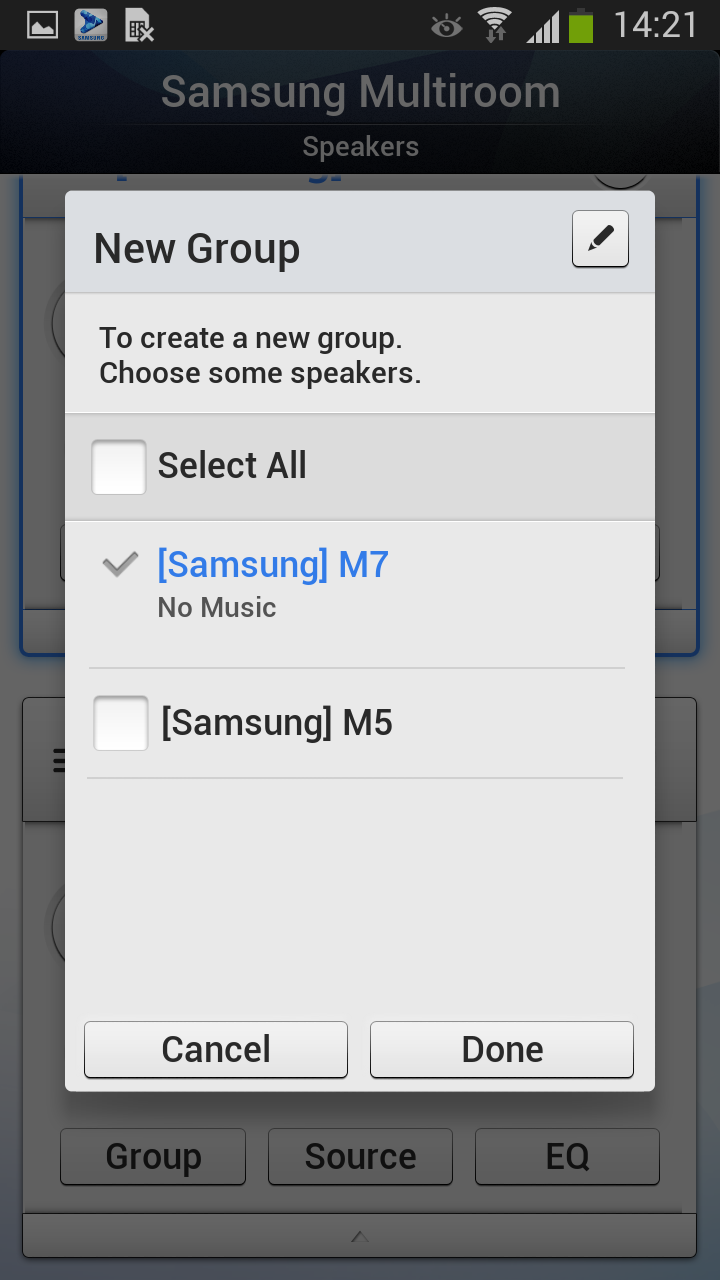Viewport: 720px width, 1280px height.
Task: Open the Group button behind the dialog
Action: click(153, 1156)
